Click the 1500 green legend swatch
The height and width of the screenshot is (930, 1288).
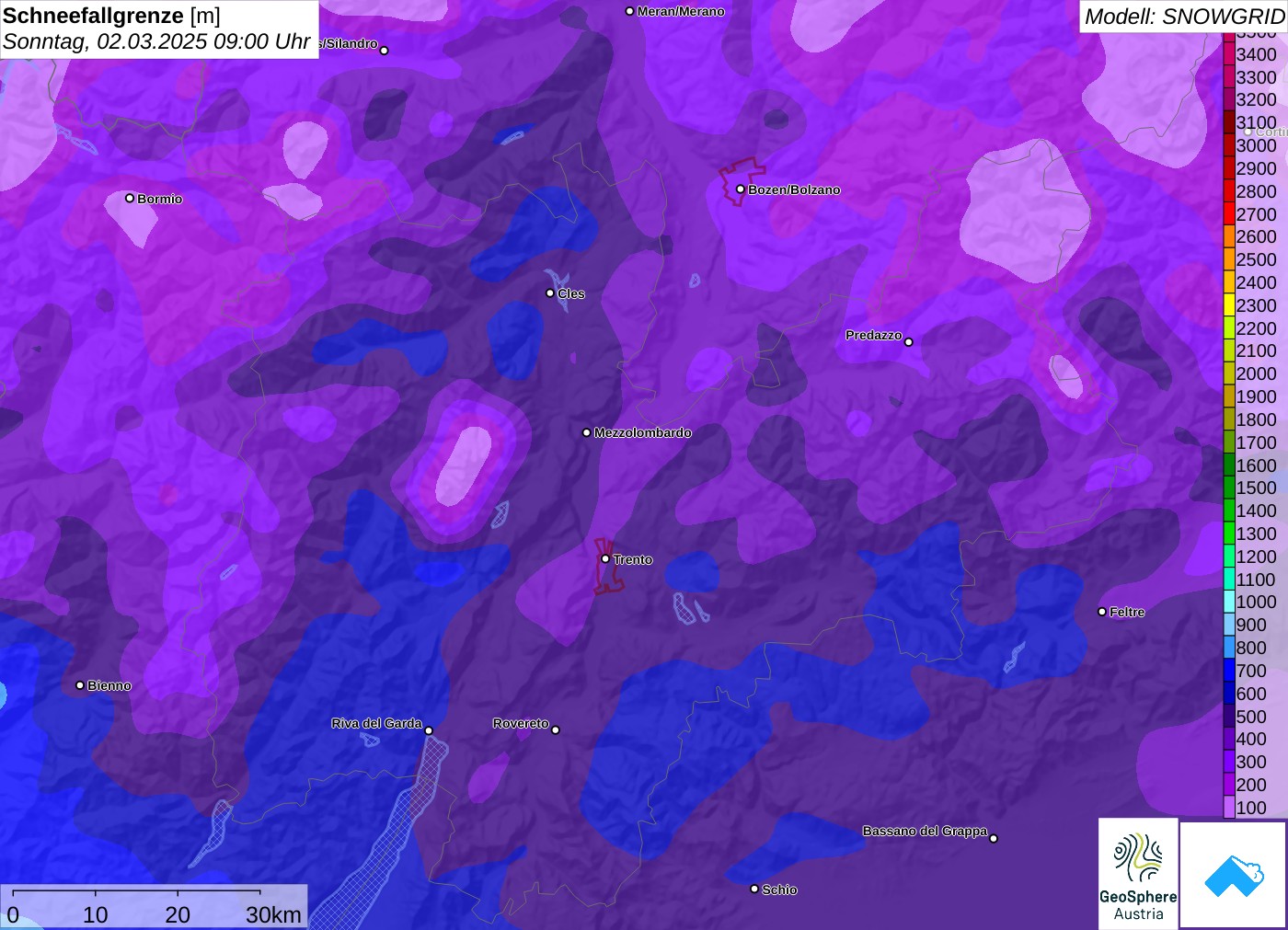point(1228,488)
